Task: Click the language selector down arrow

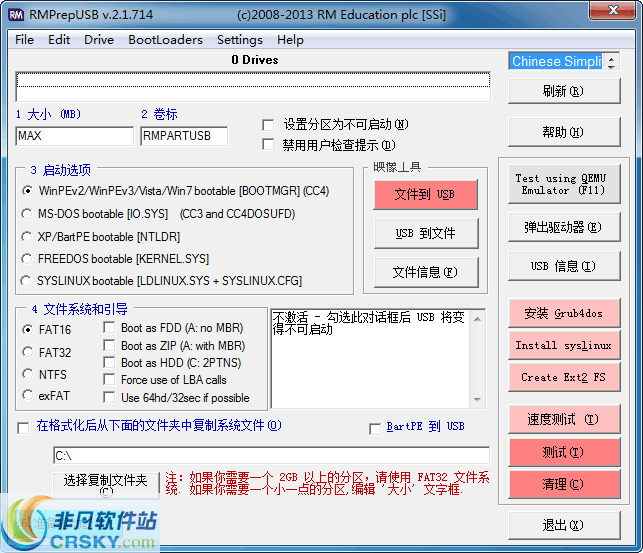Action: (x=611, y=66)
